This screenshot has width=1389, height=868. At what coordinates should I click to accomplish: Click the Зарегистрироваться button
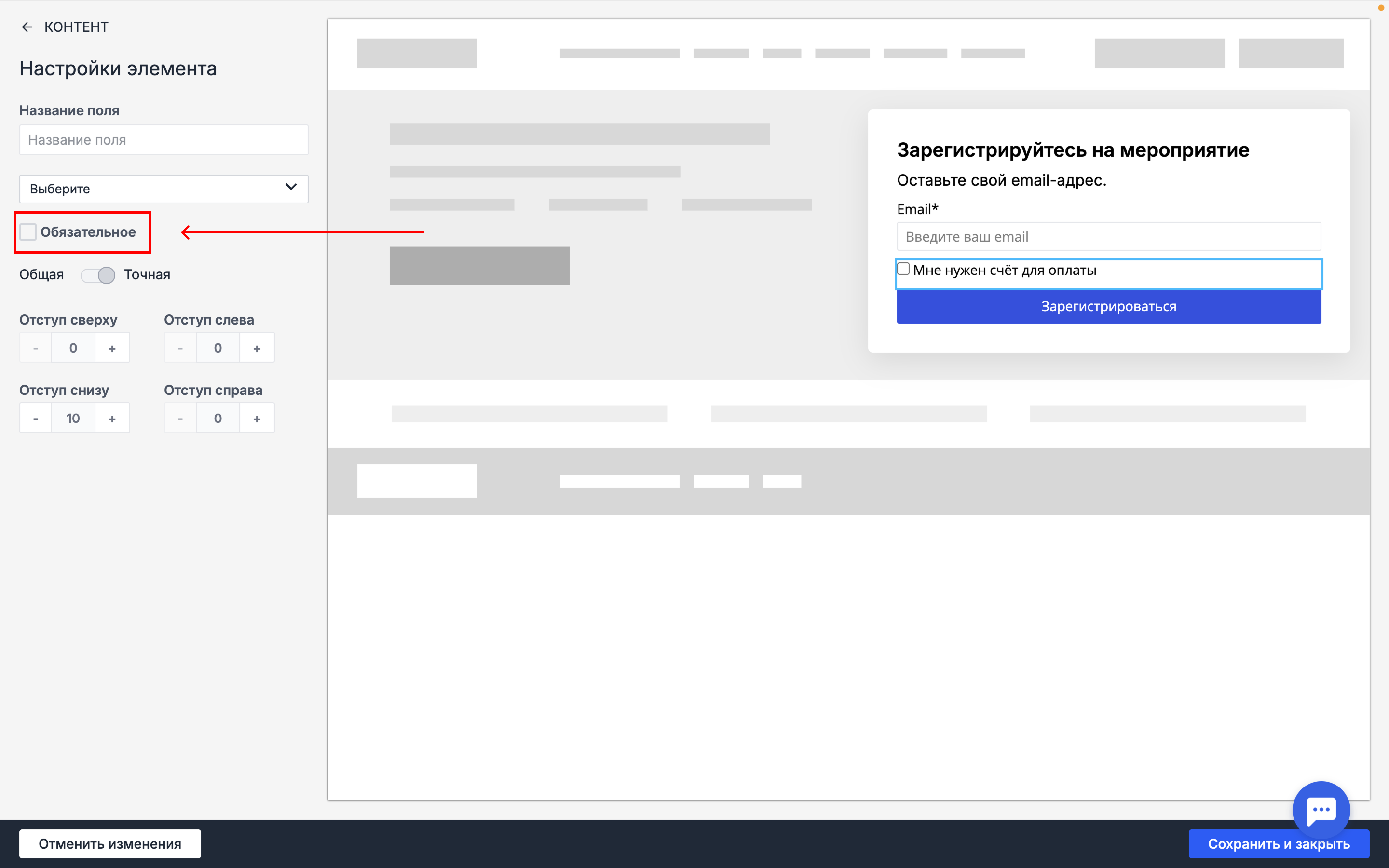click(x=1109, y=307)
